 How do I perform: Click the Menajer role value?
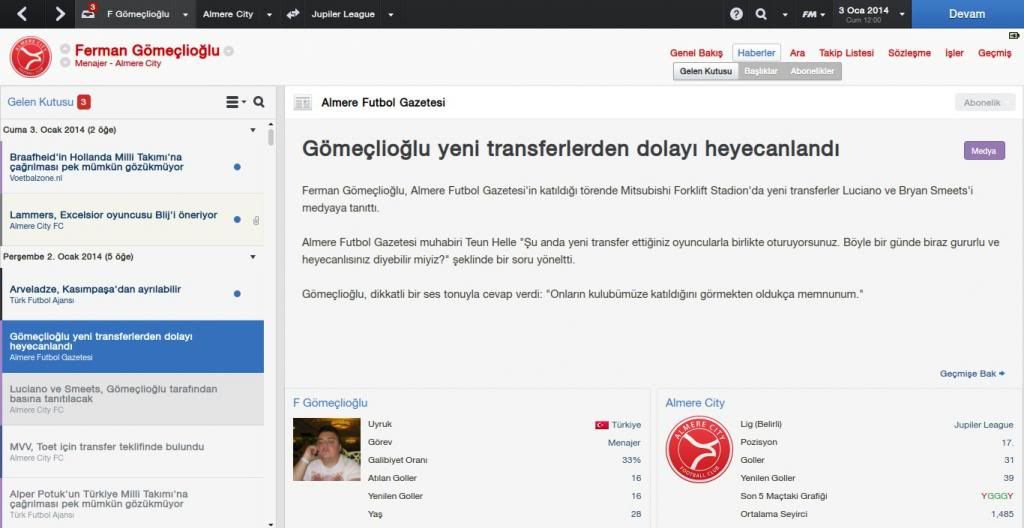click(624, 442)
